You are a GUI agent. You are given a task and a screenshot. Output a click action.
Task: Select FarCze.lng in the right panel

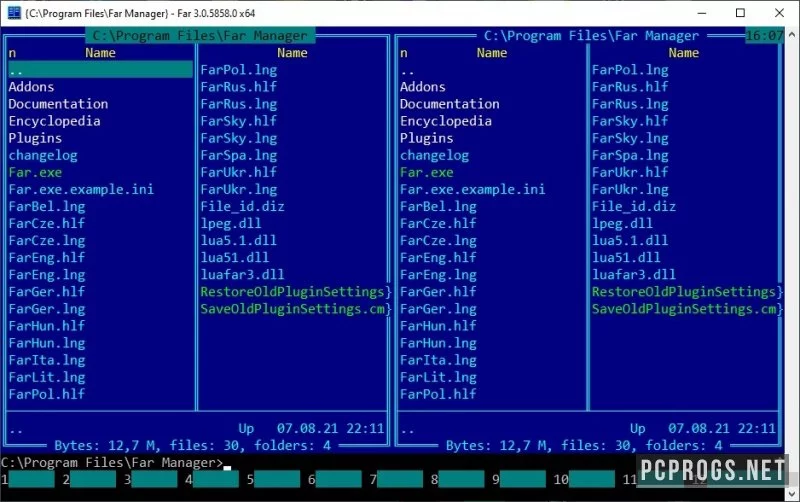click(x=438, y=241)
